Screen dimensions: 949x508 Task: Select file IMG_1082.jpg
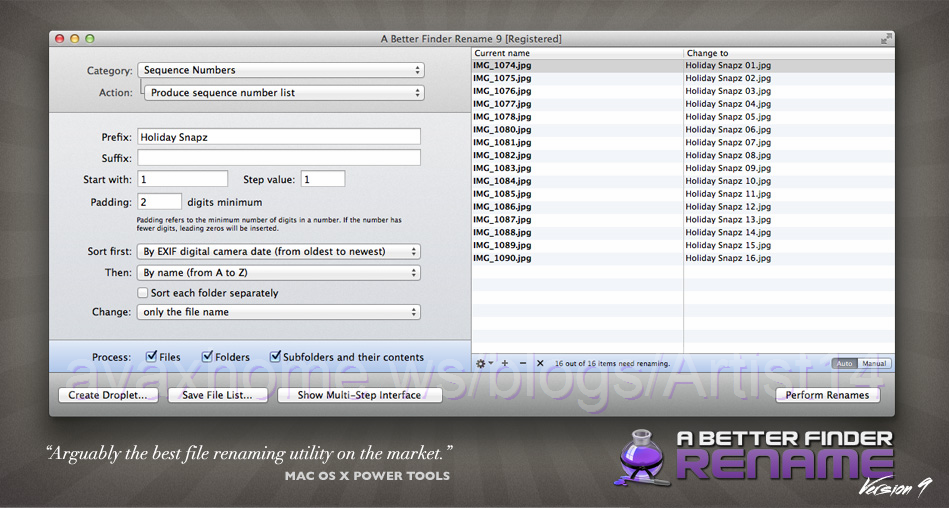[x=502, y=155]
